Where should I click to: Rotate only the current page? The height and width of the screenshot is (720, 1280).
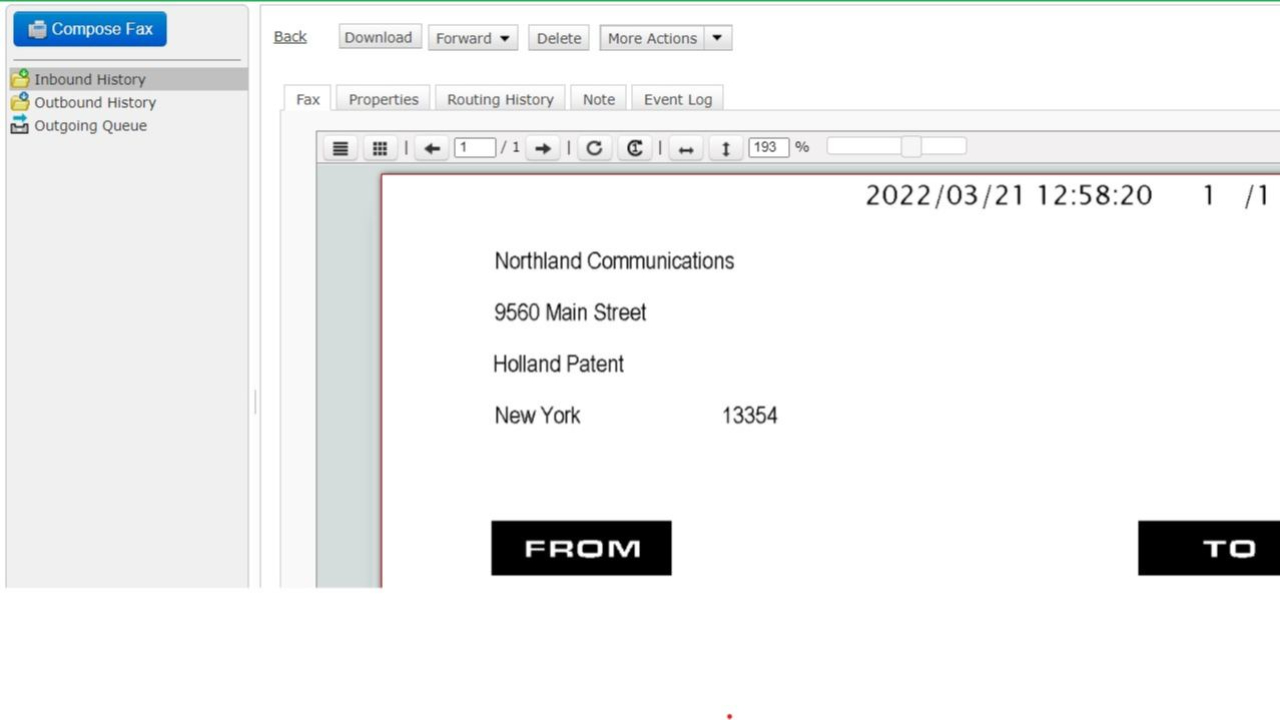634,148
